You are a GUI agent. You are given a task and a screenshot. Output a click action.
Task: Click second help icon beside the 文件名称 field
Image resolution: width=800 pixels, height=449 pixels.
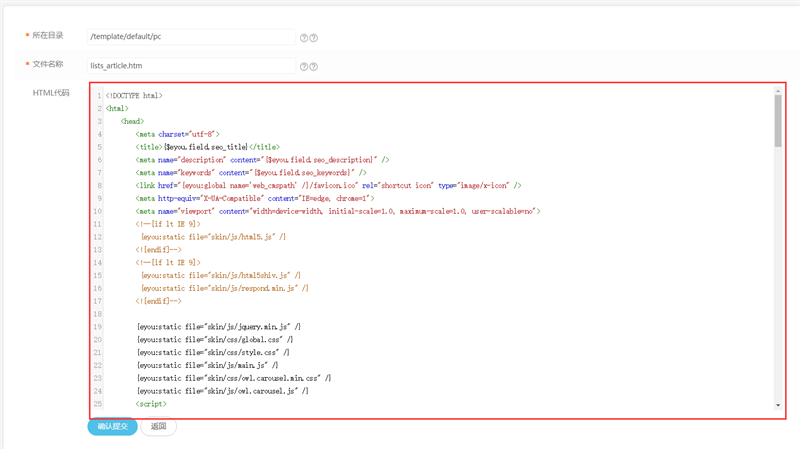(314, 67)
